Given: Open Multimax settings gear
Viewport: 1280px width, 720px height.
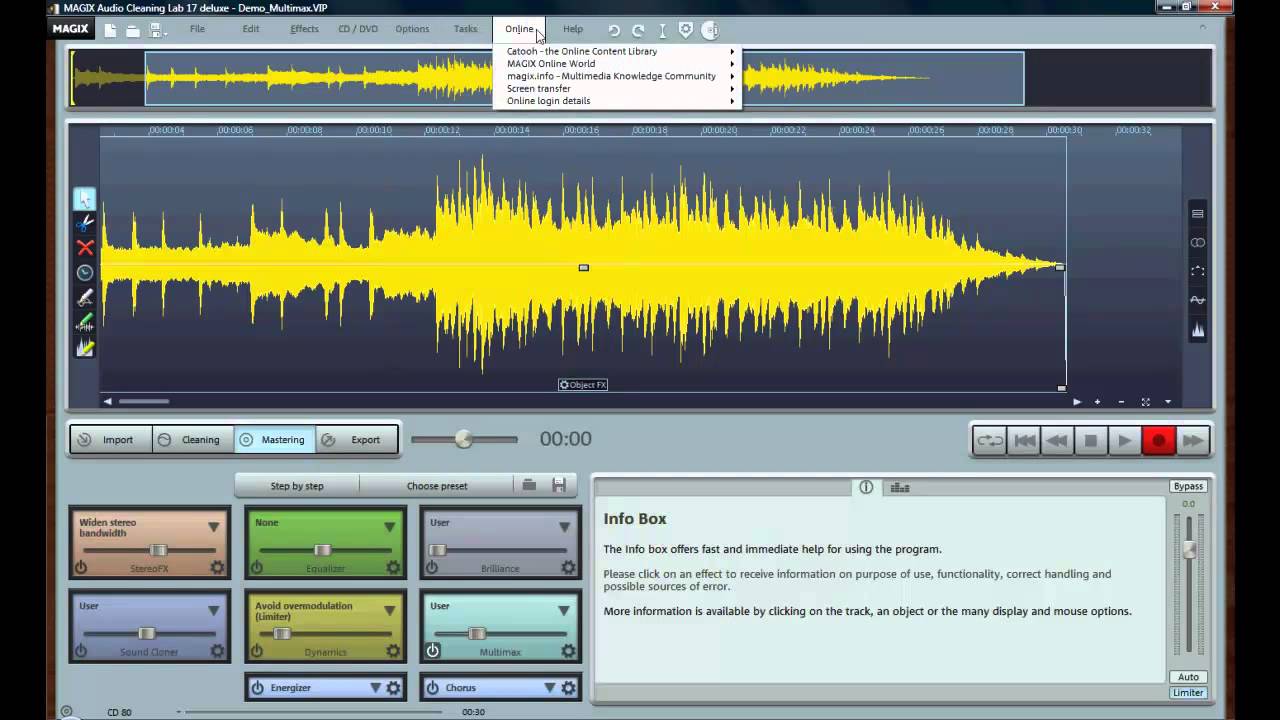Looking at the screenshot, I should pos(568,651).
